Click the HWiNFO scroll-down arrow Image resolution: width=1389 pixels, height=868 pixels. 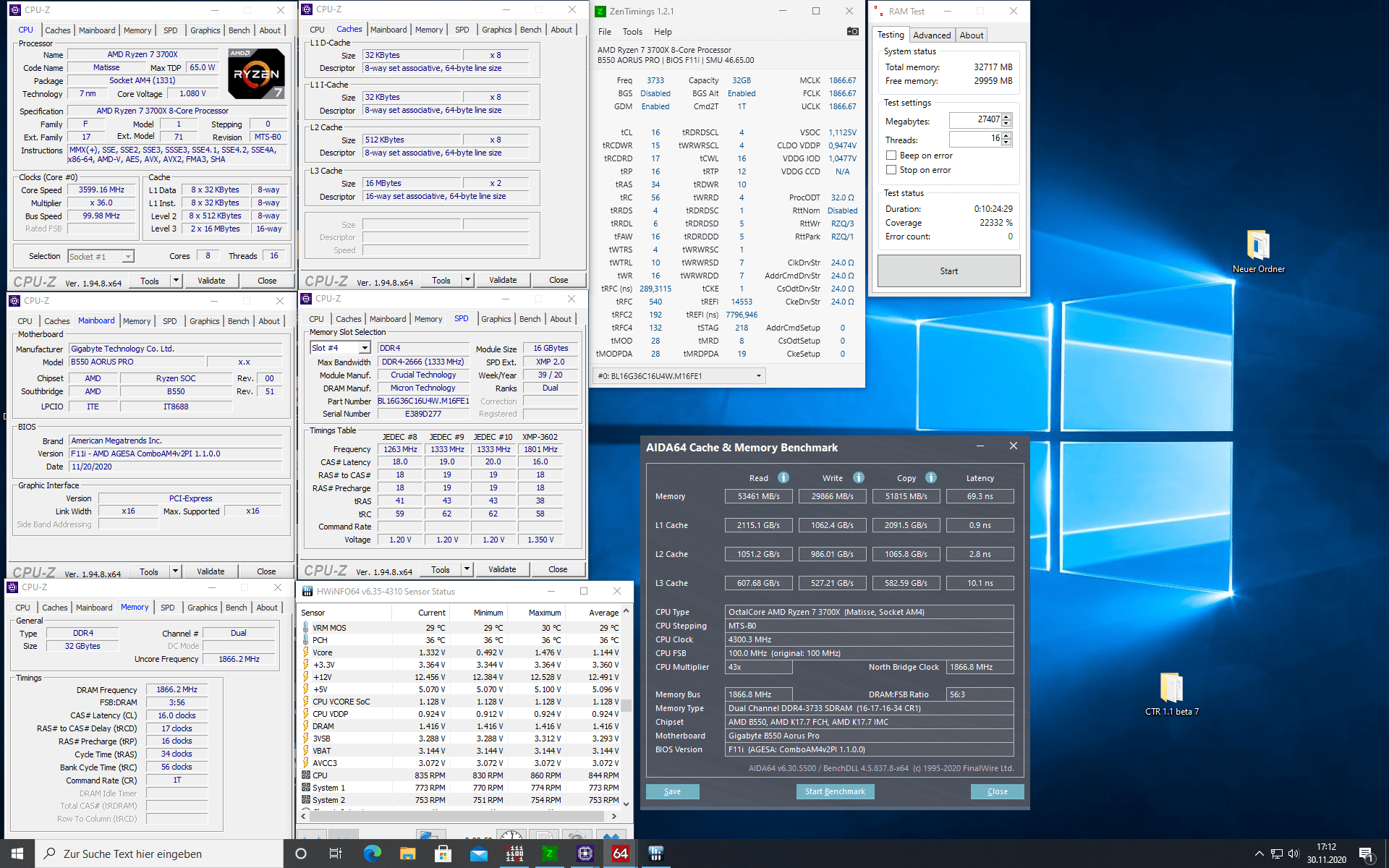[626, 804]
